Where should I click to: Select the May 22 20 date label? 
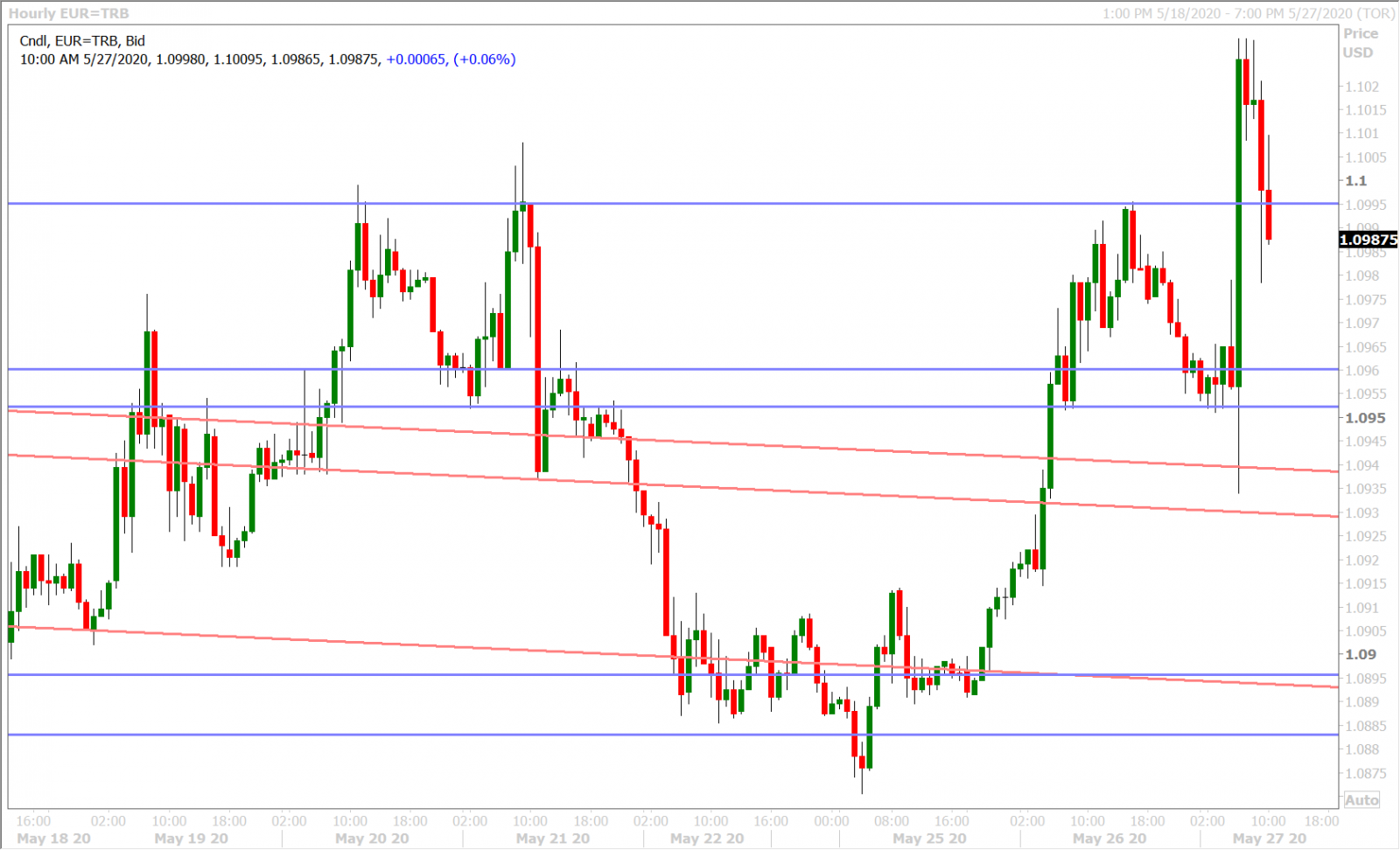tap(707, 839)
